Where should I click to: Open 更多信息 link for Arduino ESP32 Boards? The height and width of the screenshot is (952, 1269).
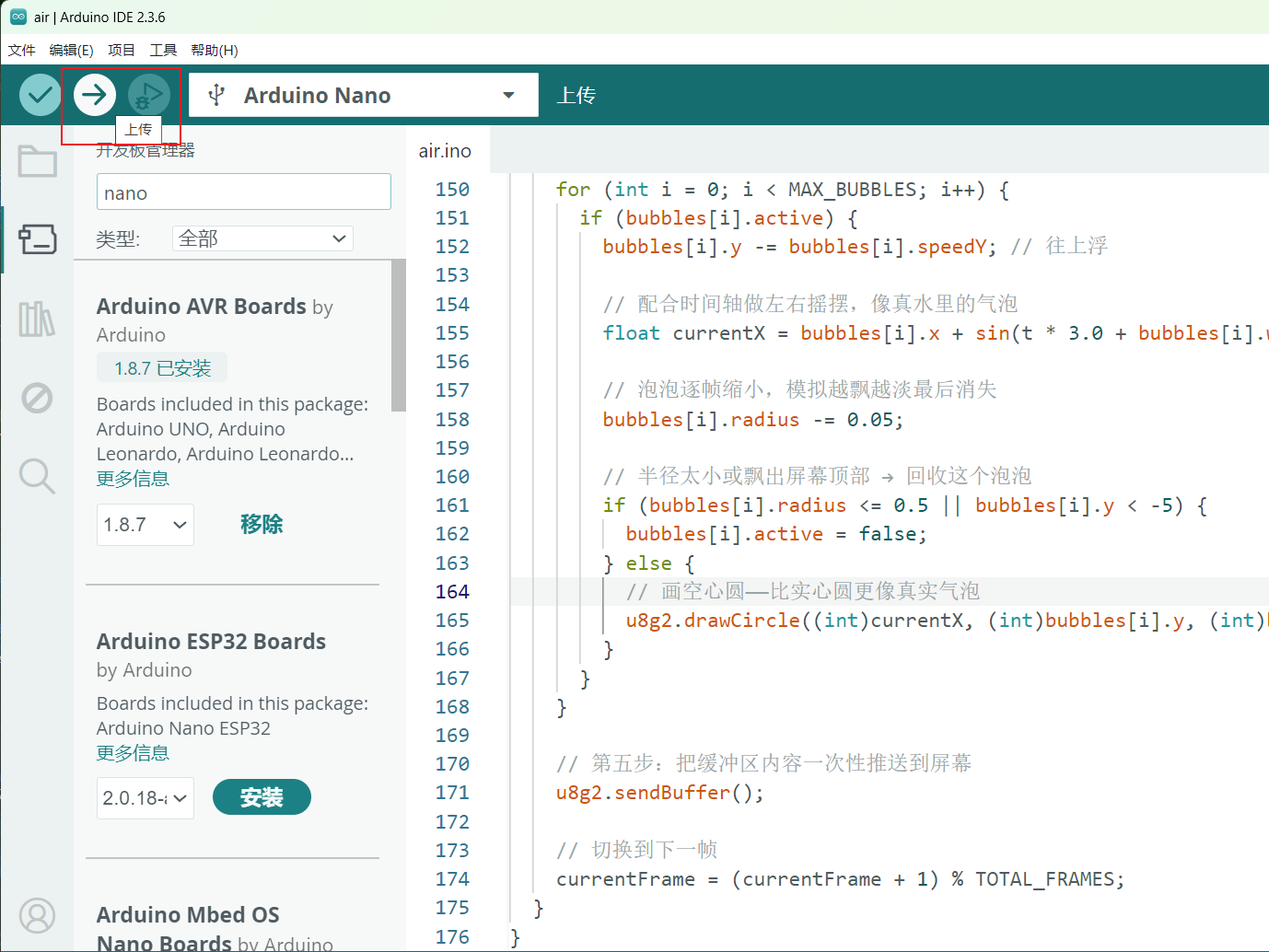coord(133,753)
